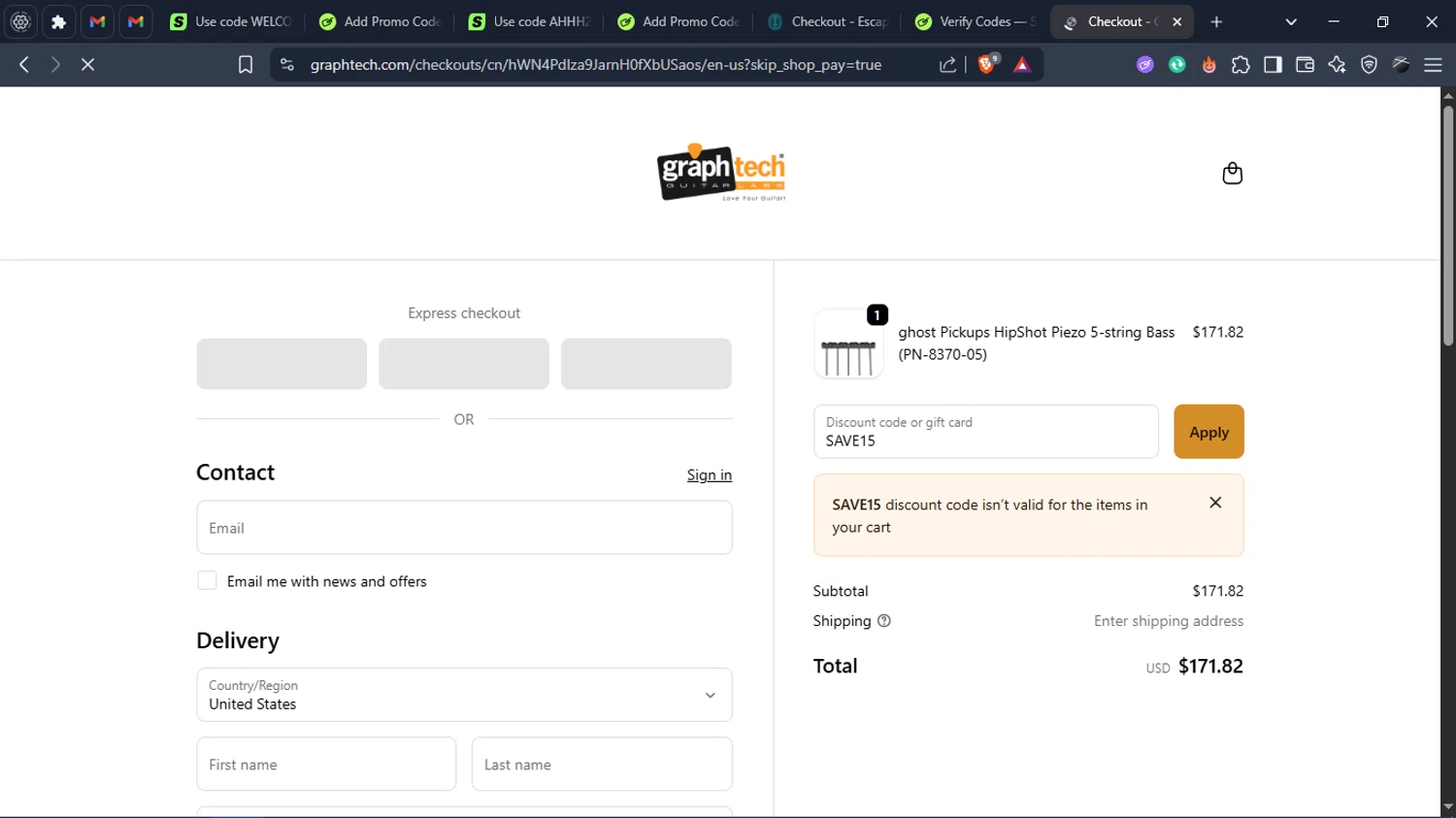Click the Express checkout heading
1456x818 pixels.
point(464,312)
